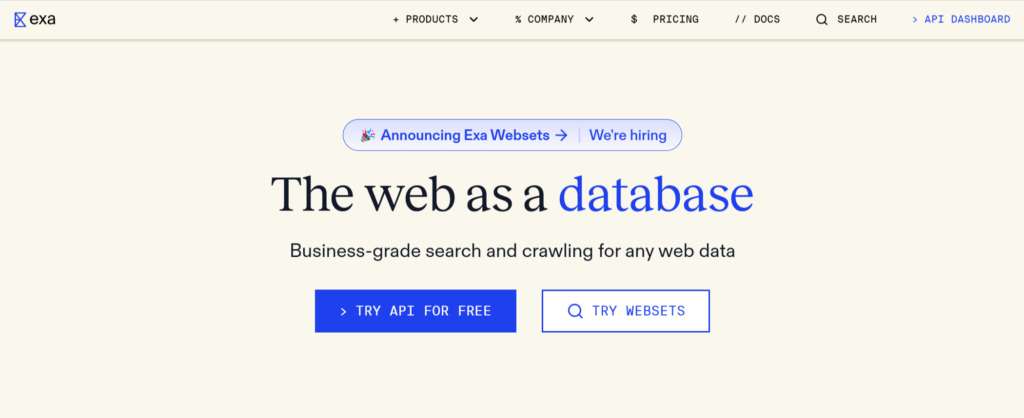Click the exa wordmark text
Viewport: 1024px width, 418px height.
coord(43,19)
